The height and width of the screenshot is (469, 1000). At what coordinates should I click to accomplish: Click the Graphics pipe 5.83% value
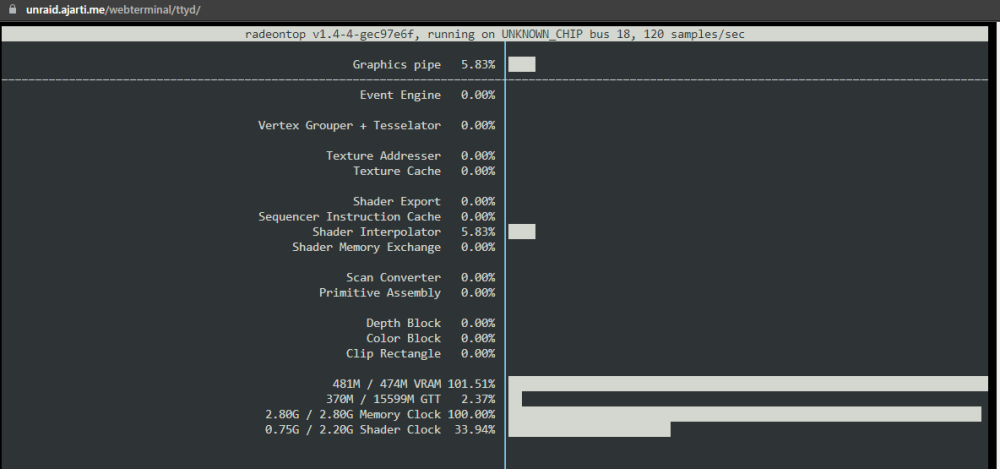tap(478, 64)
